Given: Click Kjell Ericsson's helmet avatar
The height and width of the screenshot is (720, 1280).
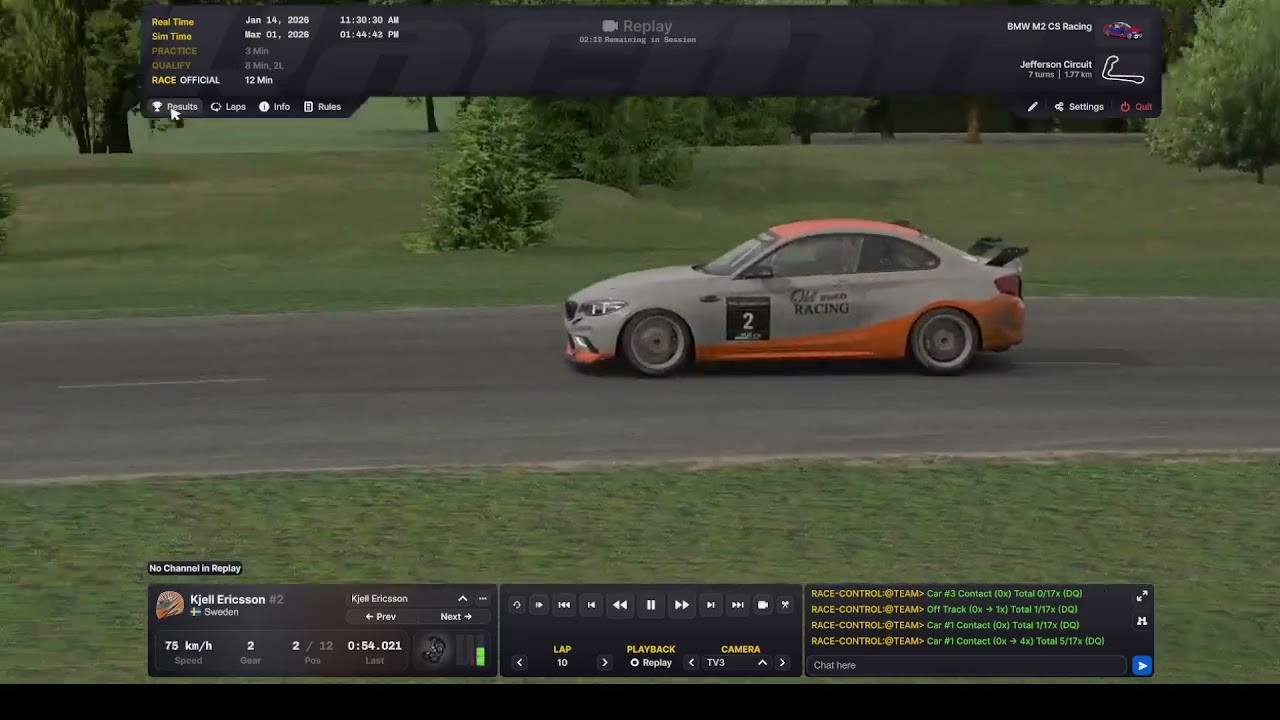Looking at the screenshot, I should (x=170, y=604).
